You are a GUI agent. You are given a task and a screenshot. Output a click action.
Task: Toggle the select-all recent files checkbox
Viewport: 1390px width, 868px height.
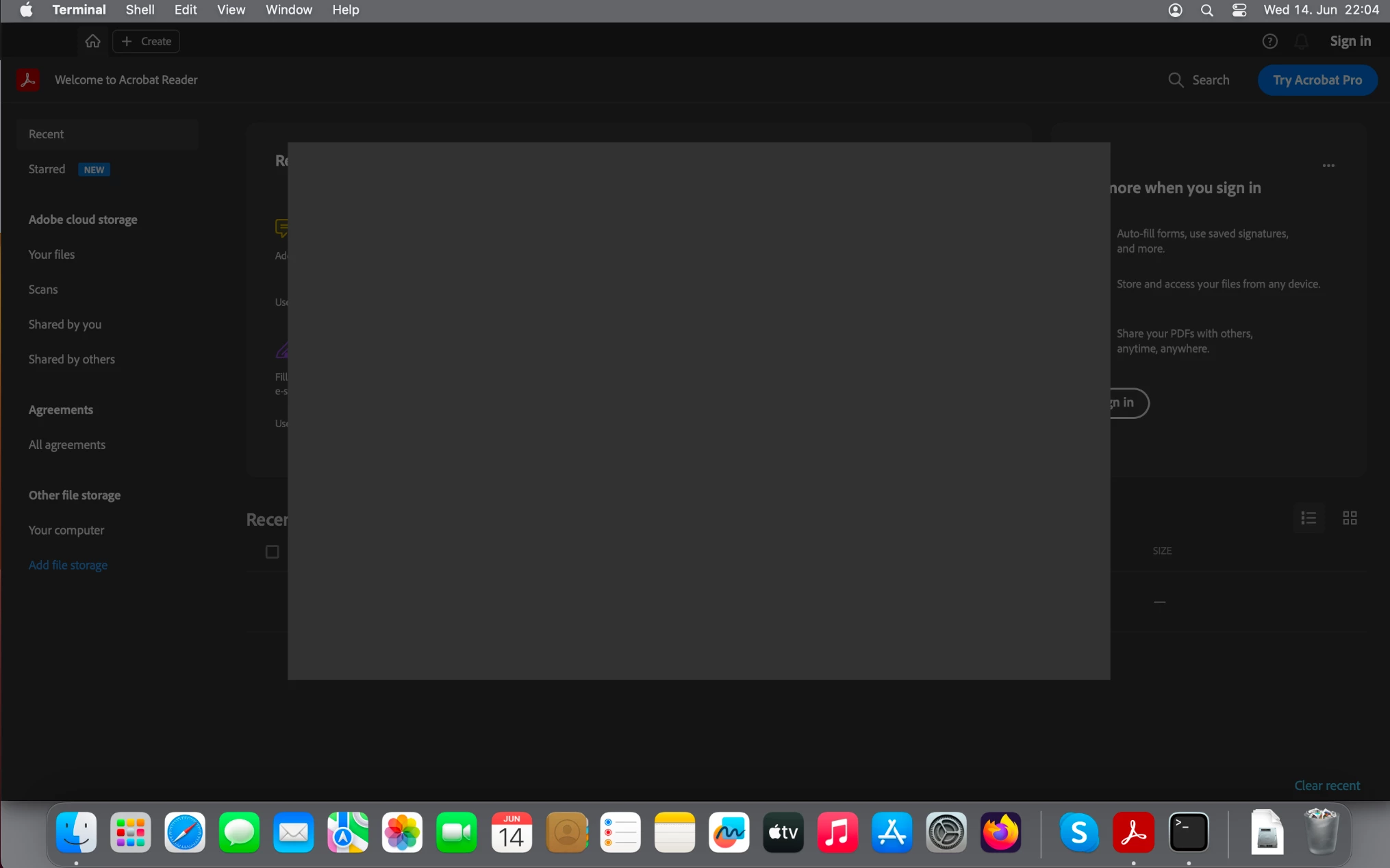(x=272, y=552)
